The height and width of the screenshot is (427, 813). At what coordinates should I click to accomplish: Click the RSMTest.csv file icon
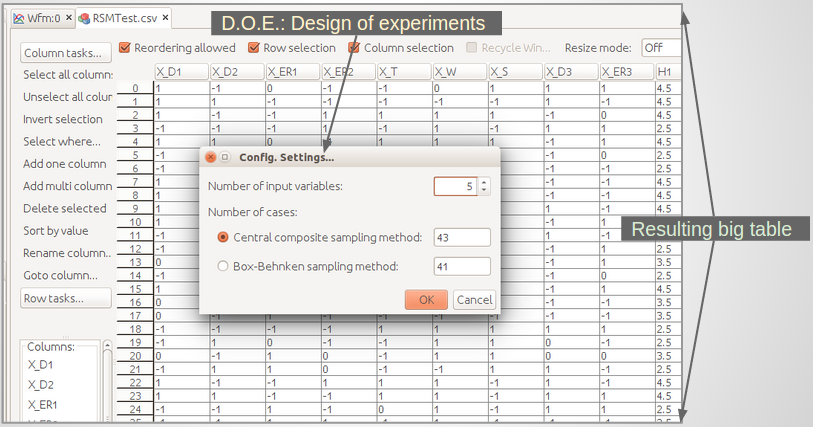(x=85, y=18)
